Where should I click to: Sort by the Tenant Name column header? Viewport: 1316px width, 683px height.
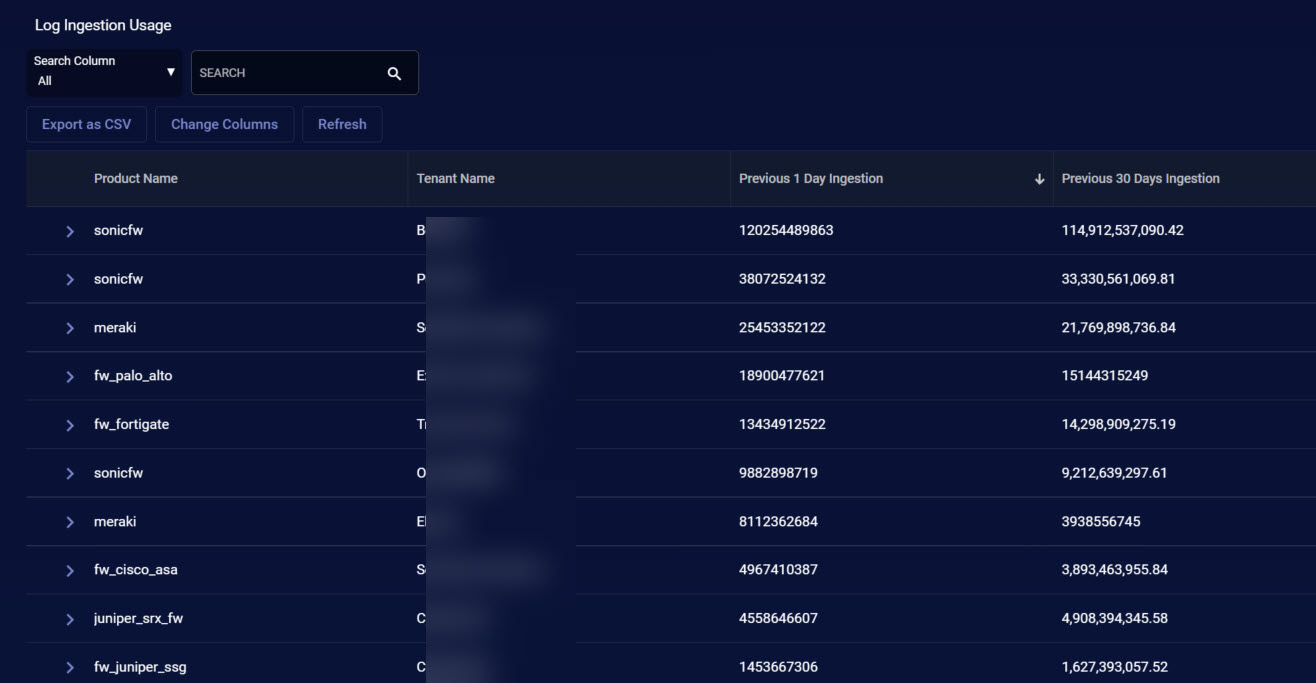[x=456, y=179]
